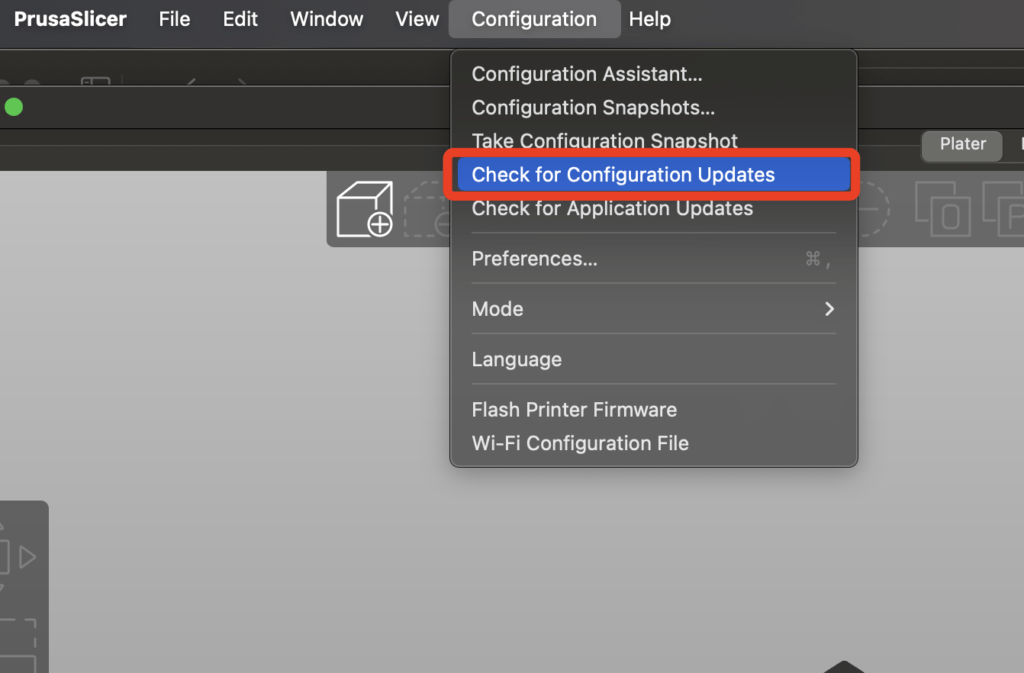1024x673 pixels.
Task: Choose Take Configuration Snapshot
Action: (x=604, y=141)
